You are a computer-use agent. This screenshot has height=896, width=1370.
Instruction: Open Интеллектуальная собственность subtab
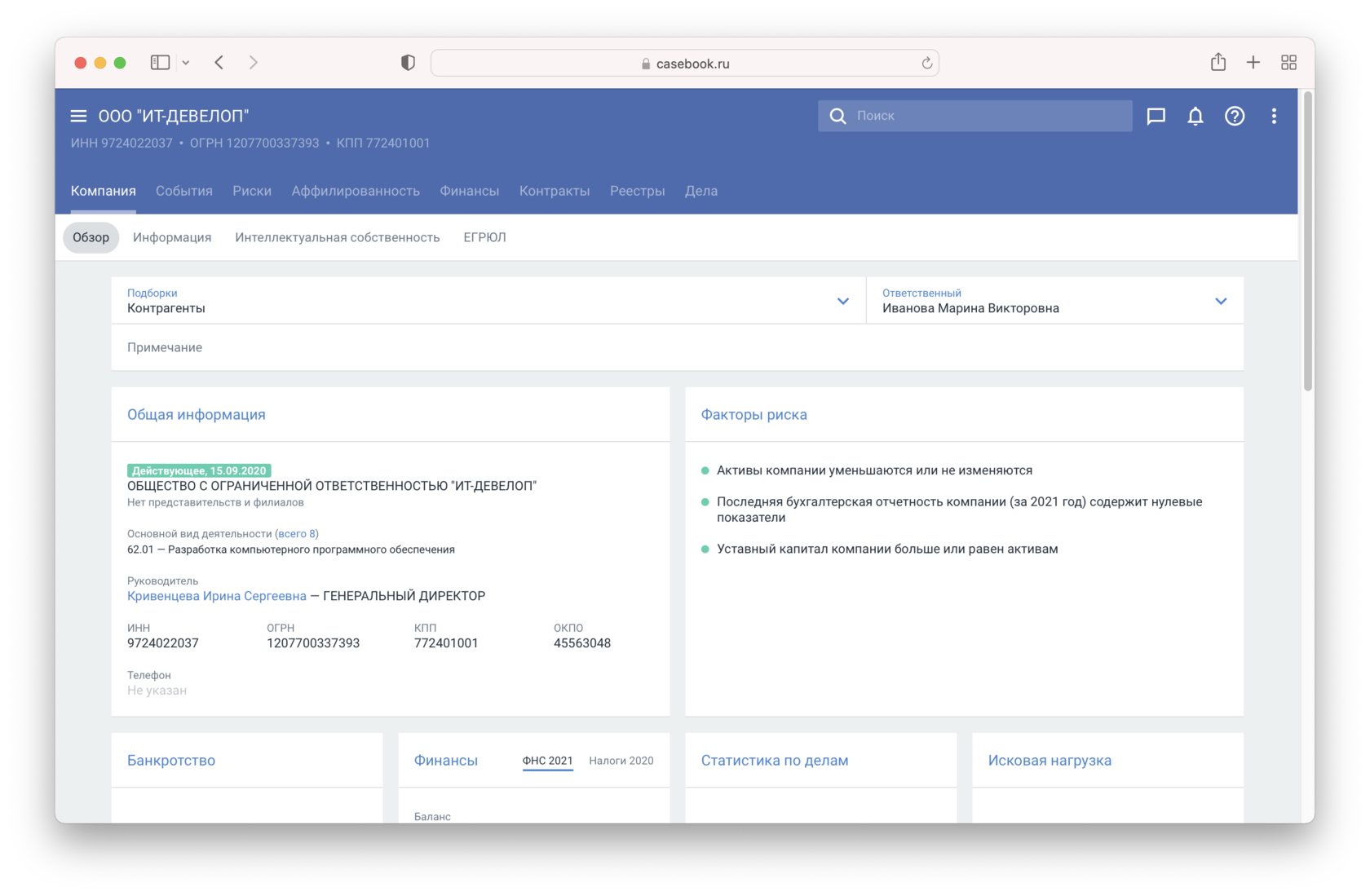pos(338,237)
